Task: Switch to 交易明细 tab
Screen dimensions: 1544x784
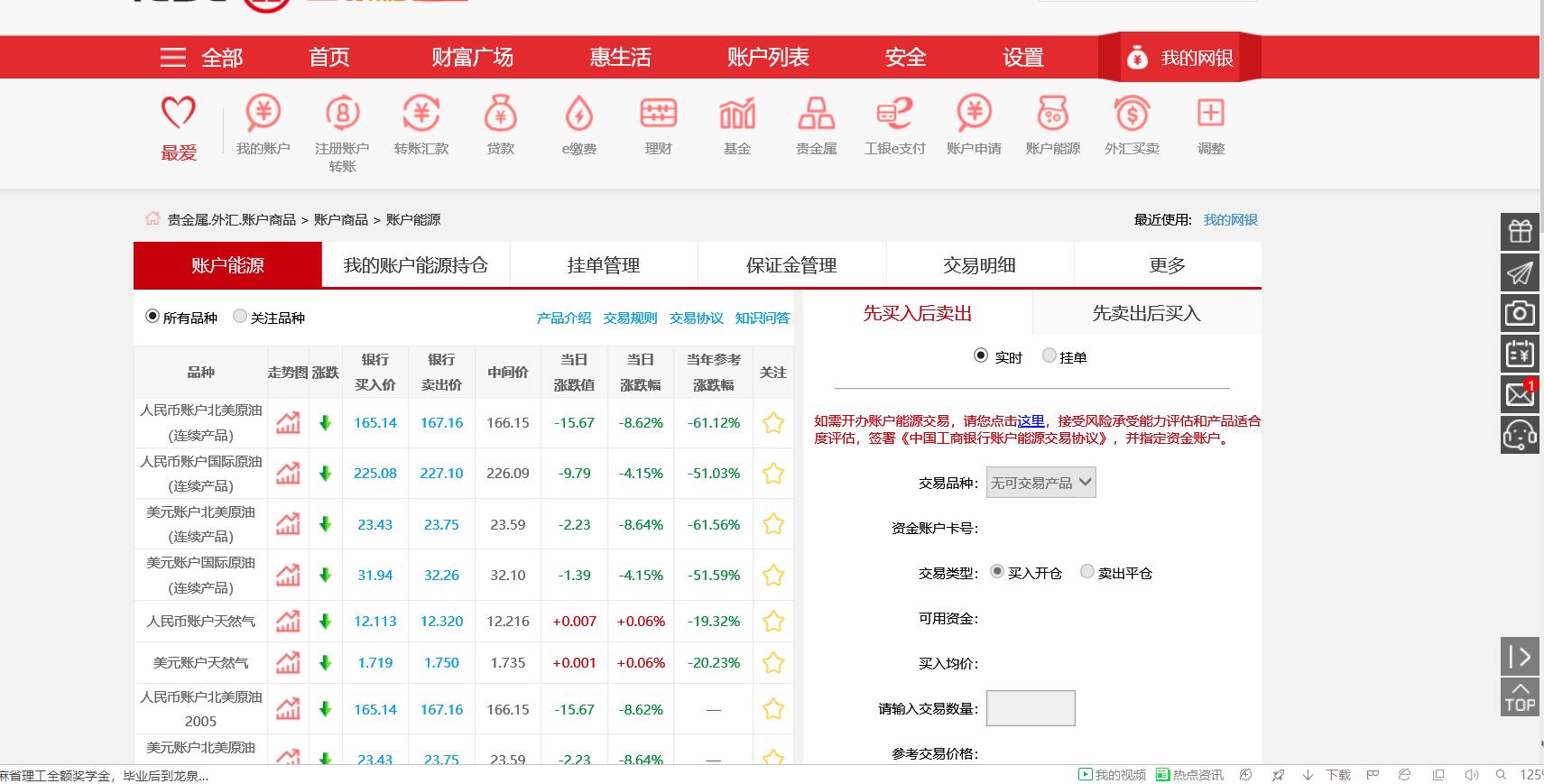Action: [x=979, y=265]
